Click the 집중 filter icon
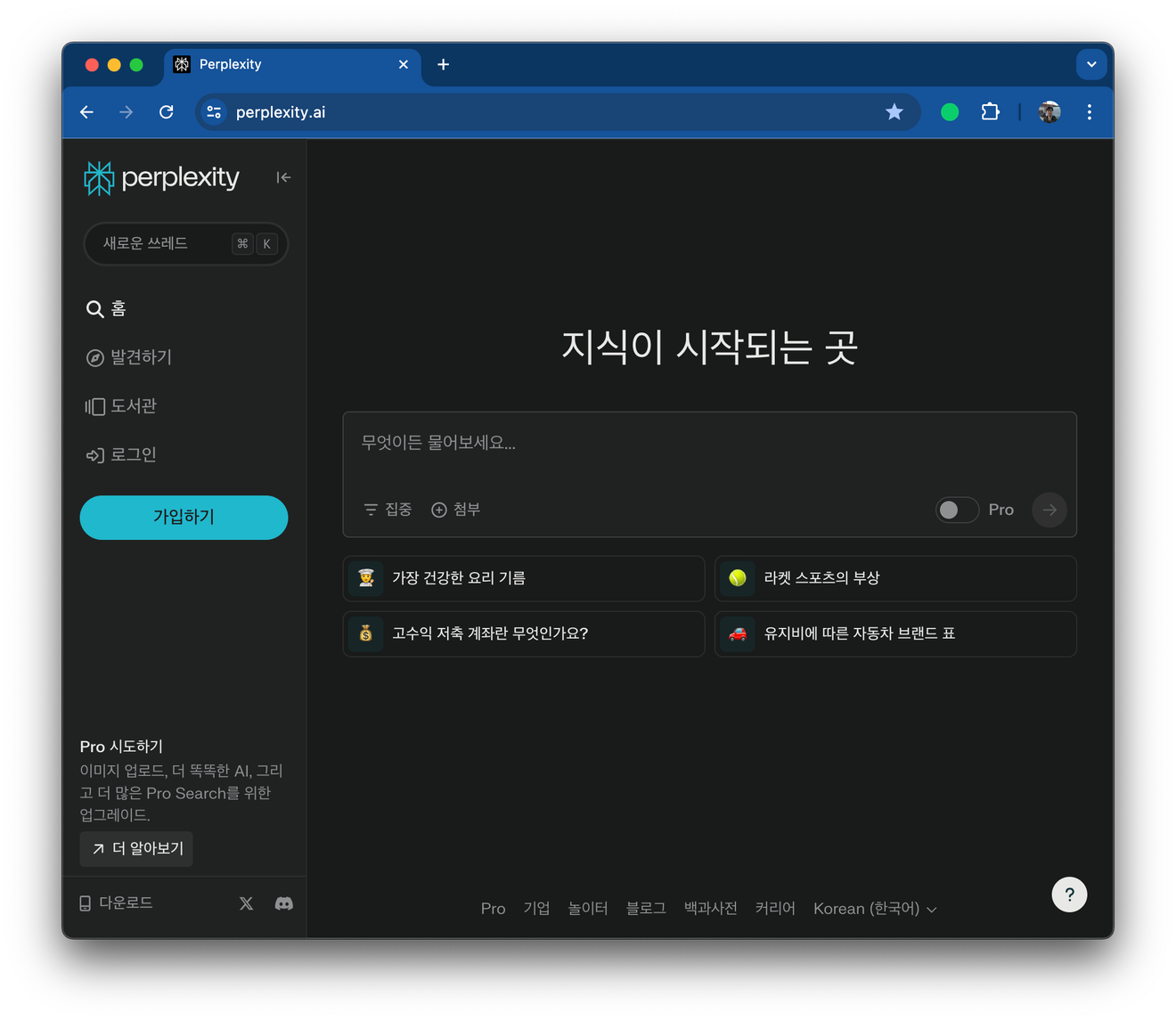Viewport: 1176px width, 1021px height. (371, 510)
